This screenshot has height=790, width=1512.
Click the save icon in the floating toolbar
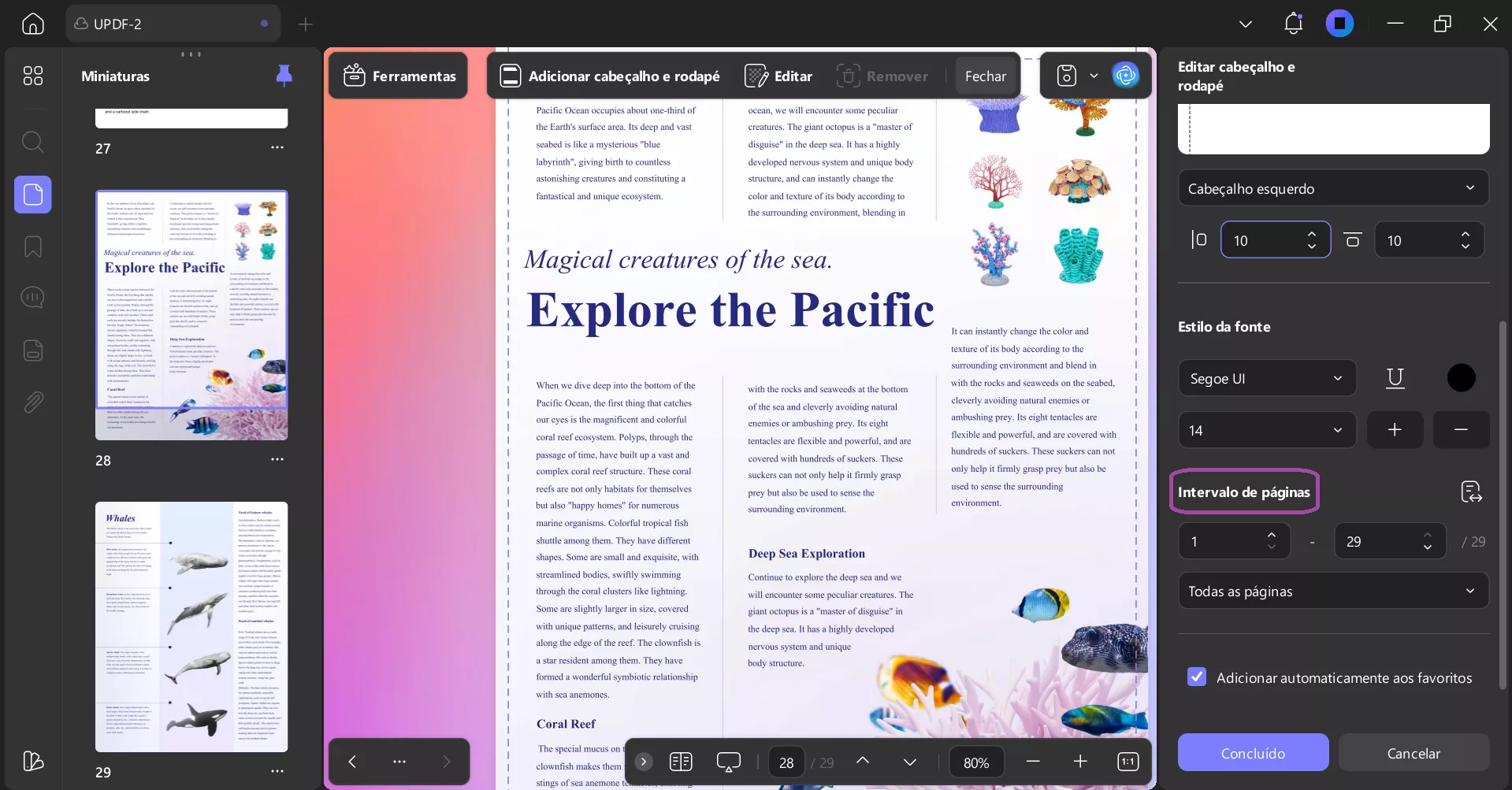coord(1065,75)
